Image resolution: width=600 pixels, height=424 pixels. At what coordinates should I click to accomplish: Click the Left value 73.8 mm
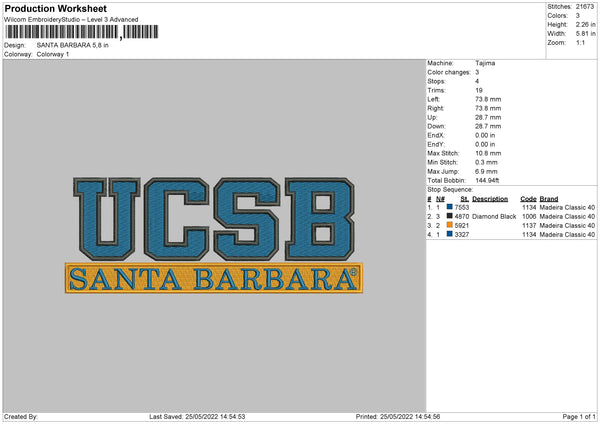[x=488, y=99]
